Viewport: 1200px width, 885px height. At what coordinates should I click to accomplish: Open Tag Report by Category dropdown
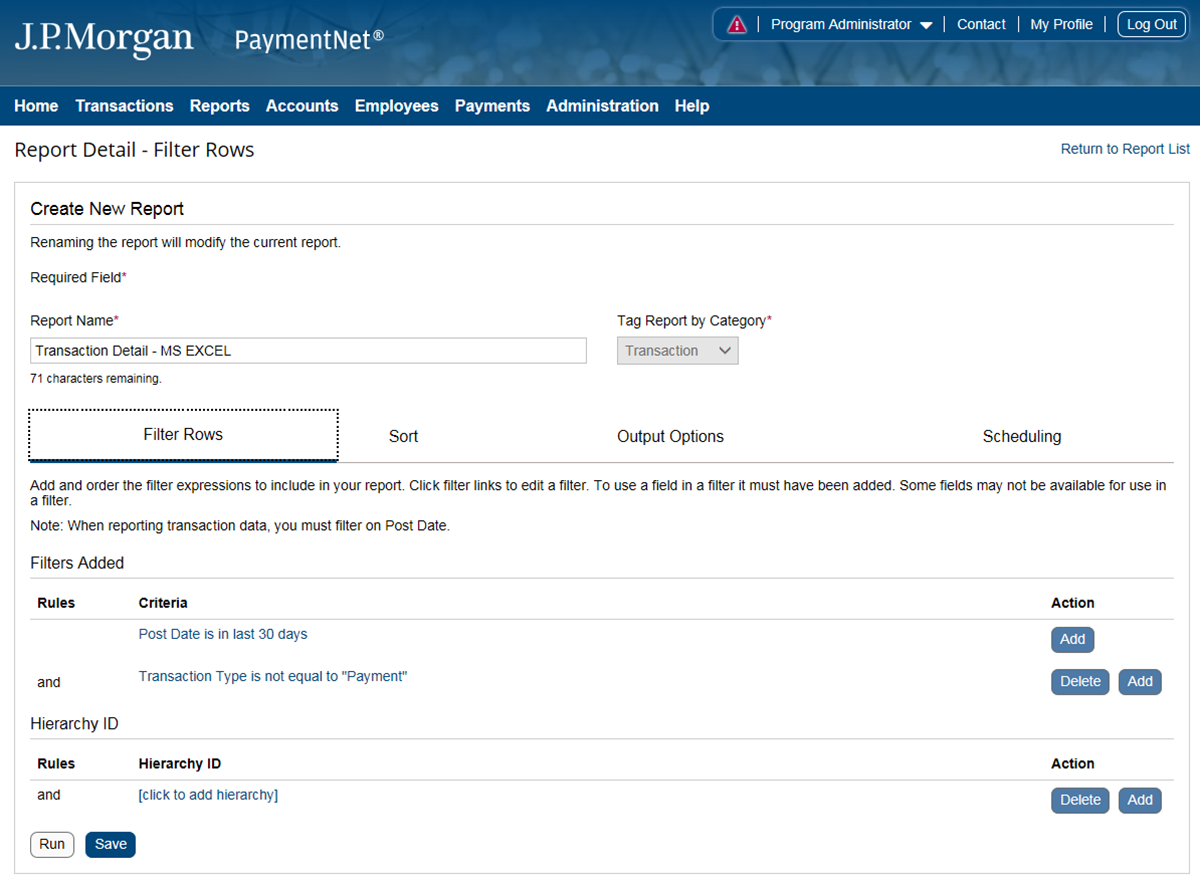[x=677, y=351]
